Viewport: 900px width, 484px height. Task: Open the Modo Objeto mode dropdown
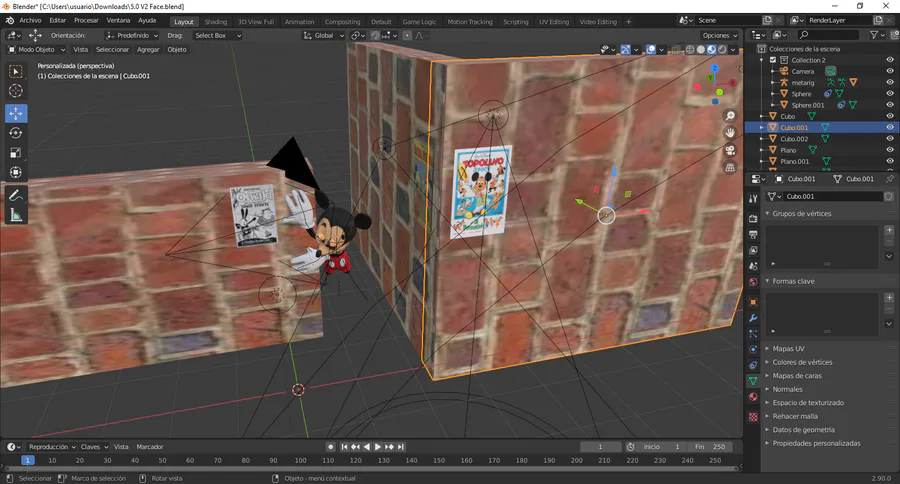coord(37,49)
